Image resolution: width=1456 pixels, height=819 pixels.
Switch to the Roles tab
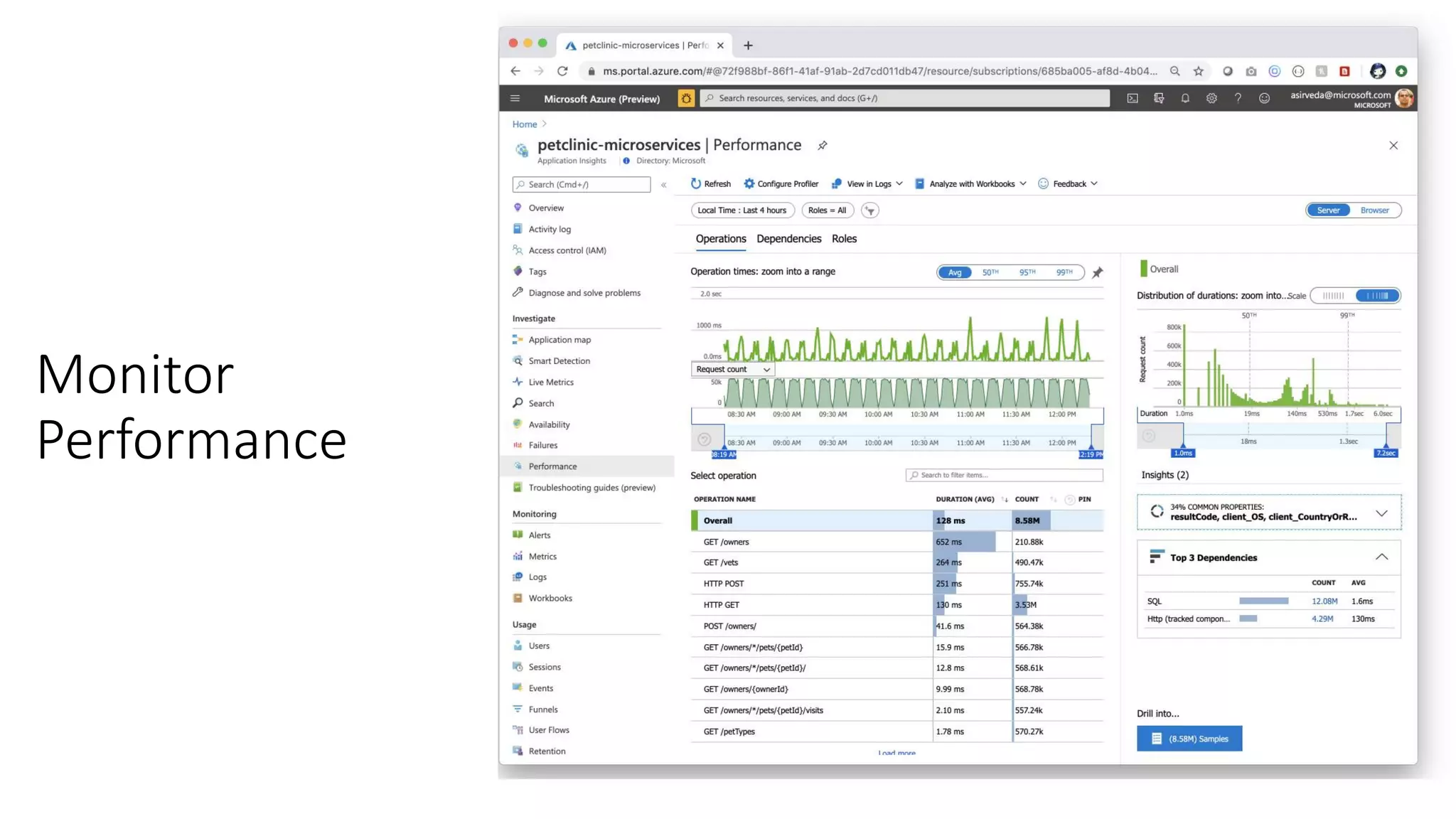pyautogui.click(x=844, y=239)
